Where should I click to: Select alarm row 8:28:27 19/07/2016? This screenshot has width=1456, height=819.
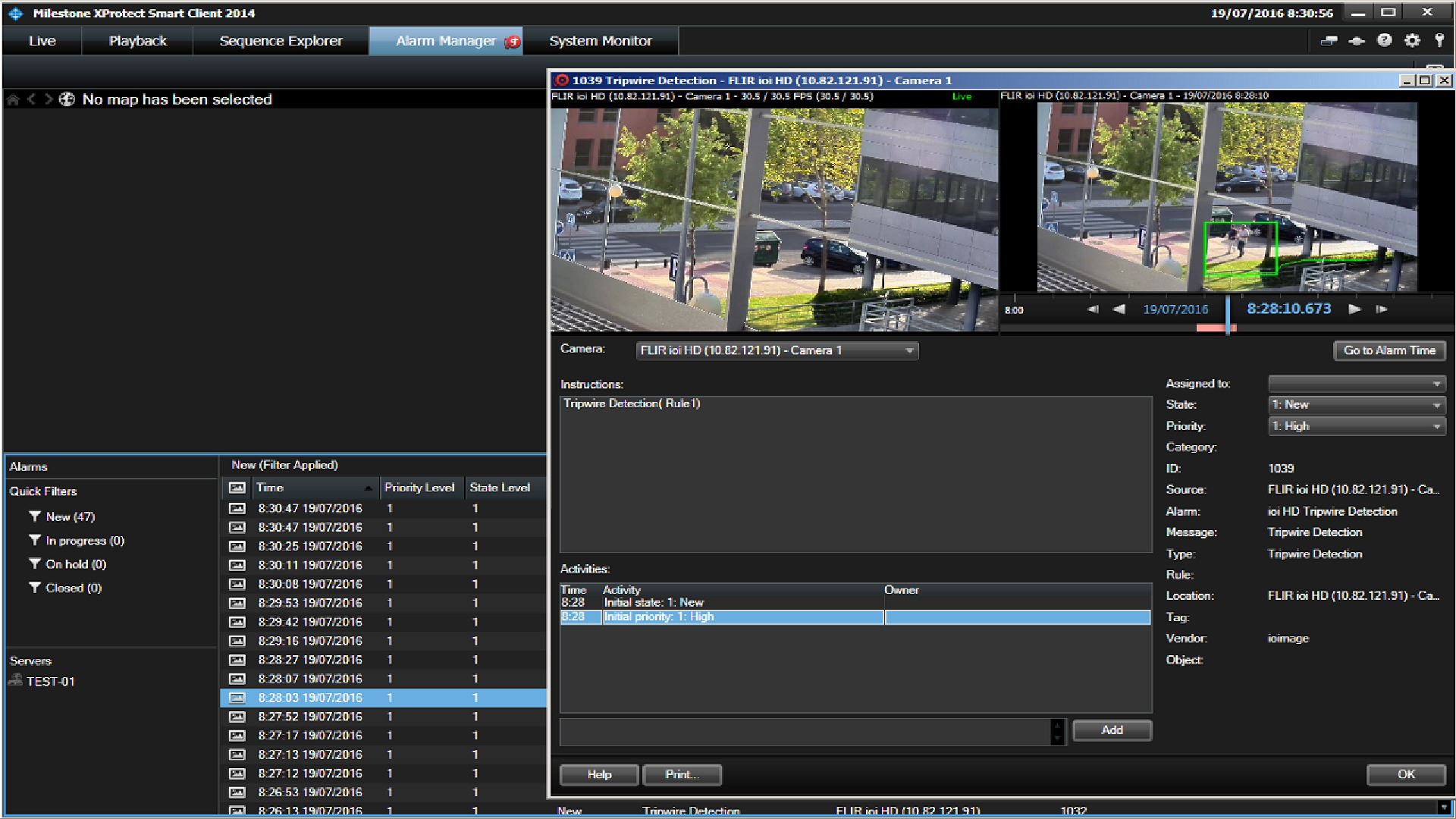(384, 660)
